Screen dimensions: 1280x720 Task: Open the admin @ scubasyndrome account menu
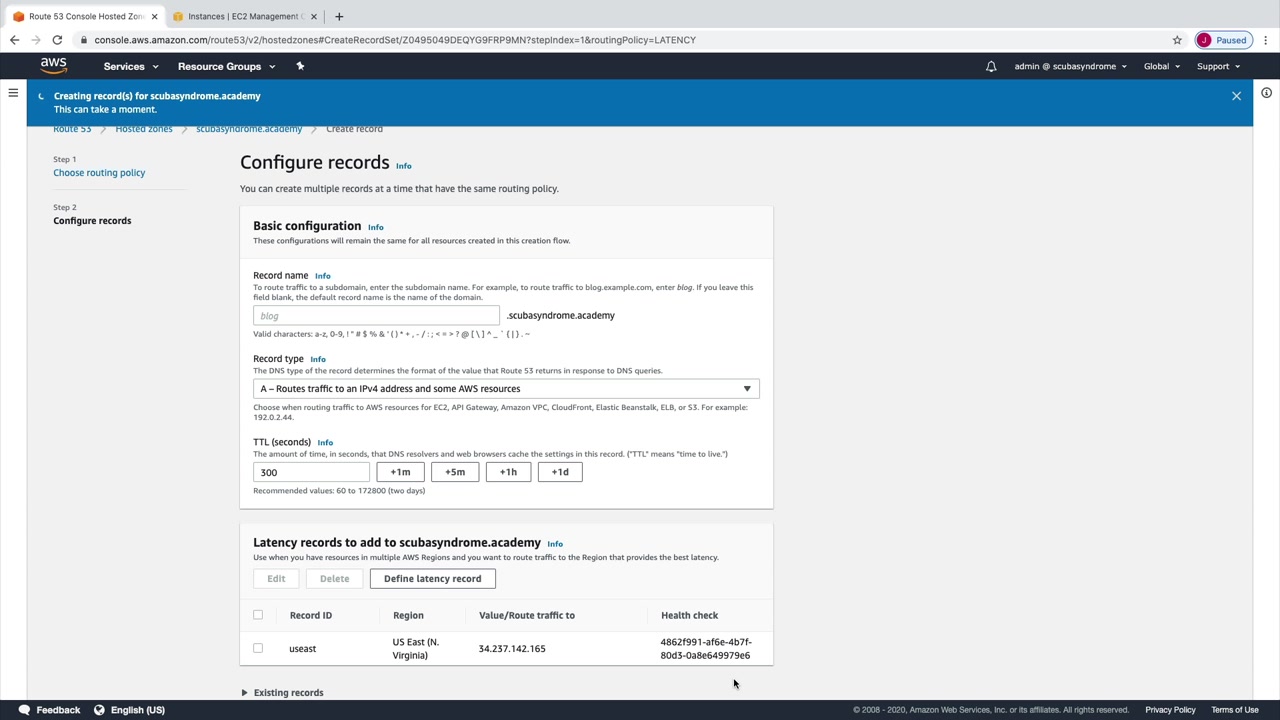click(1070, 66)
